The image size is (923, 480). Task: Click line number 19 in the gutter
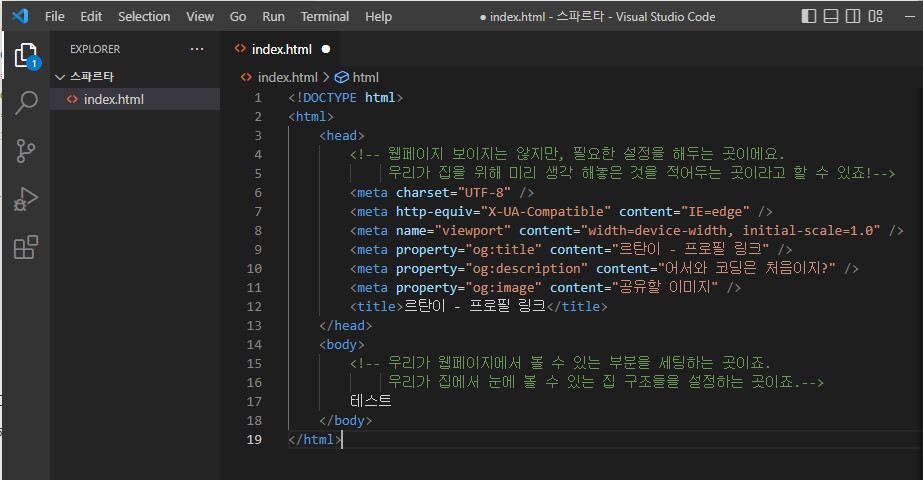tap(254, 439)
